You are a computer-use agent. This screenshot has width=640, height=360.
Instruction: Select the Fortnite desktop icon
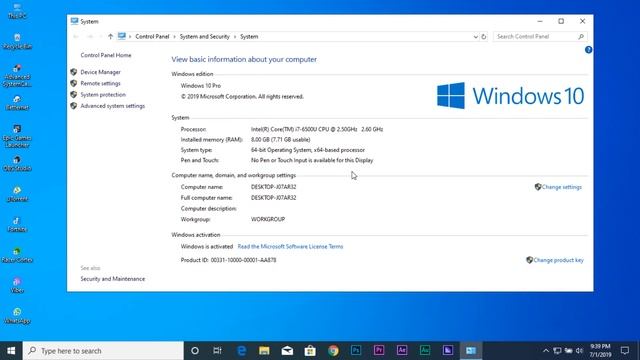[x=17, y=224]
